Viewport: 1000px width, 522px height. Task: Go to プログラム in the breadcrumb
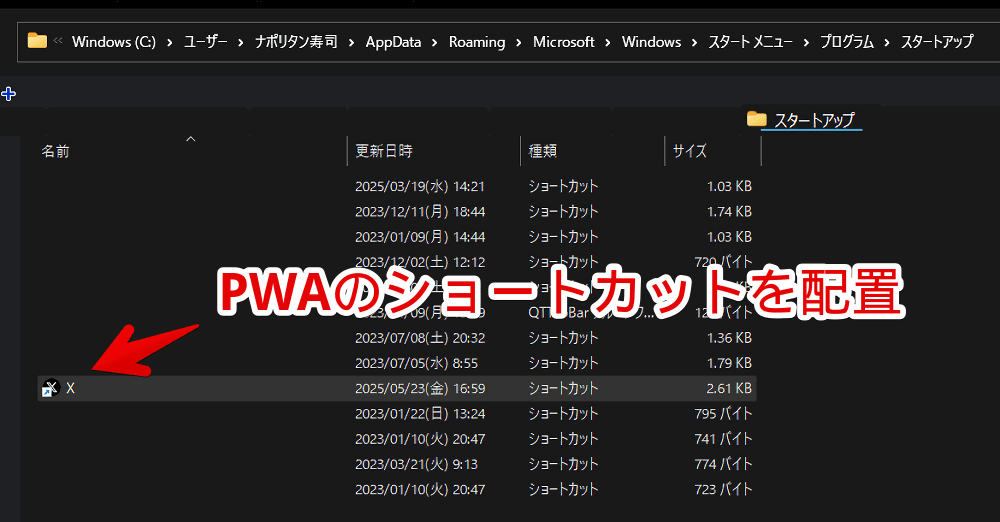pos(846,42)
